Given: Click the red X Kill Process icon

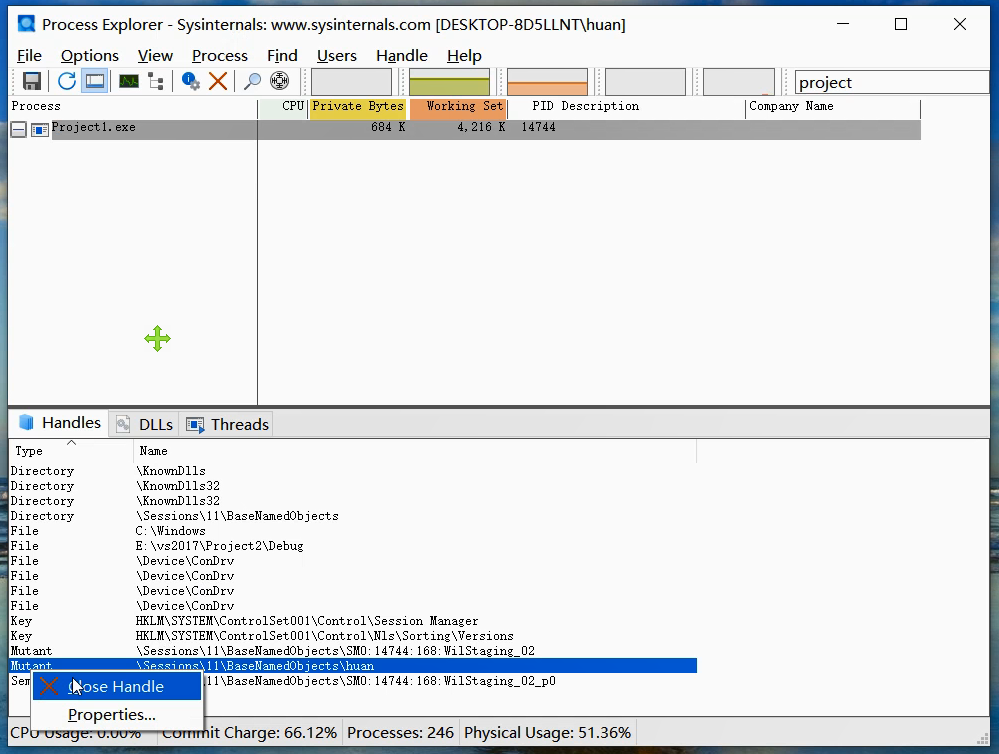Looking at the screenshot, I should [218, 82].
